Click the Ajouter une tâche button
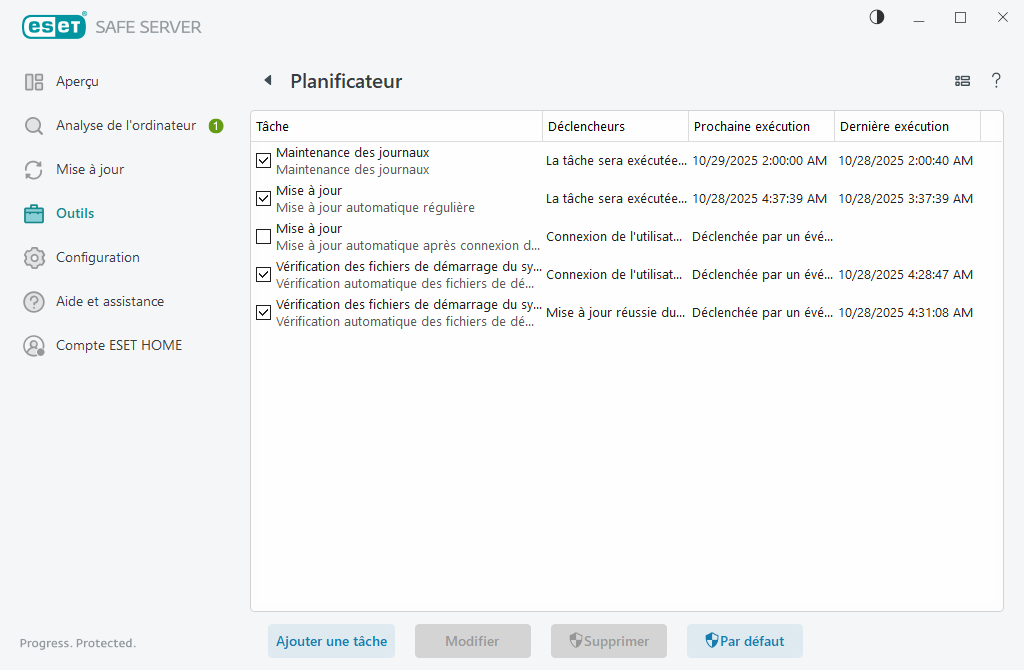1024x670 pixels. click(x=331, y=641)
